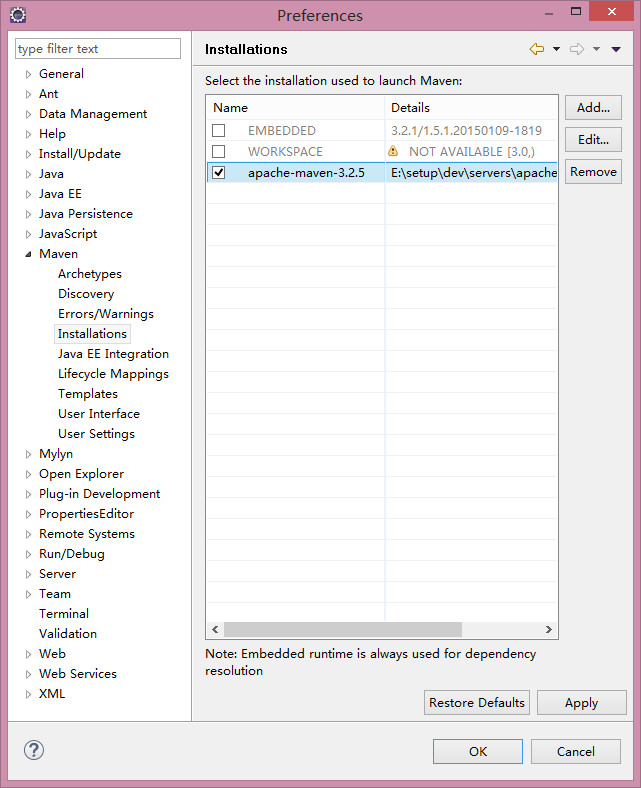The image size is (641, 788).
Task: Open Lifecycle Mappings page
Action: pos(113,374)
